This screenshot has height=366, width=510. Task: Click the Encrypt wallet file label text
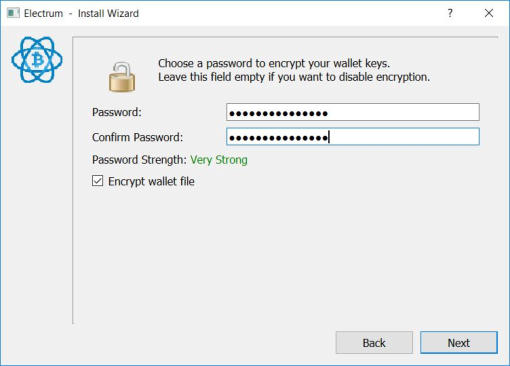(151, 182)
